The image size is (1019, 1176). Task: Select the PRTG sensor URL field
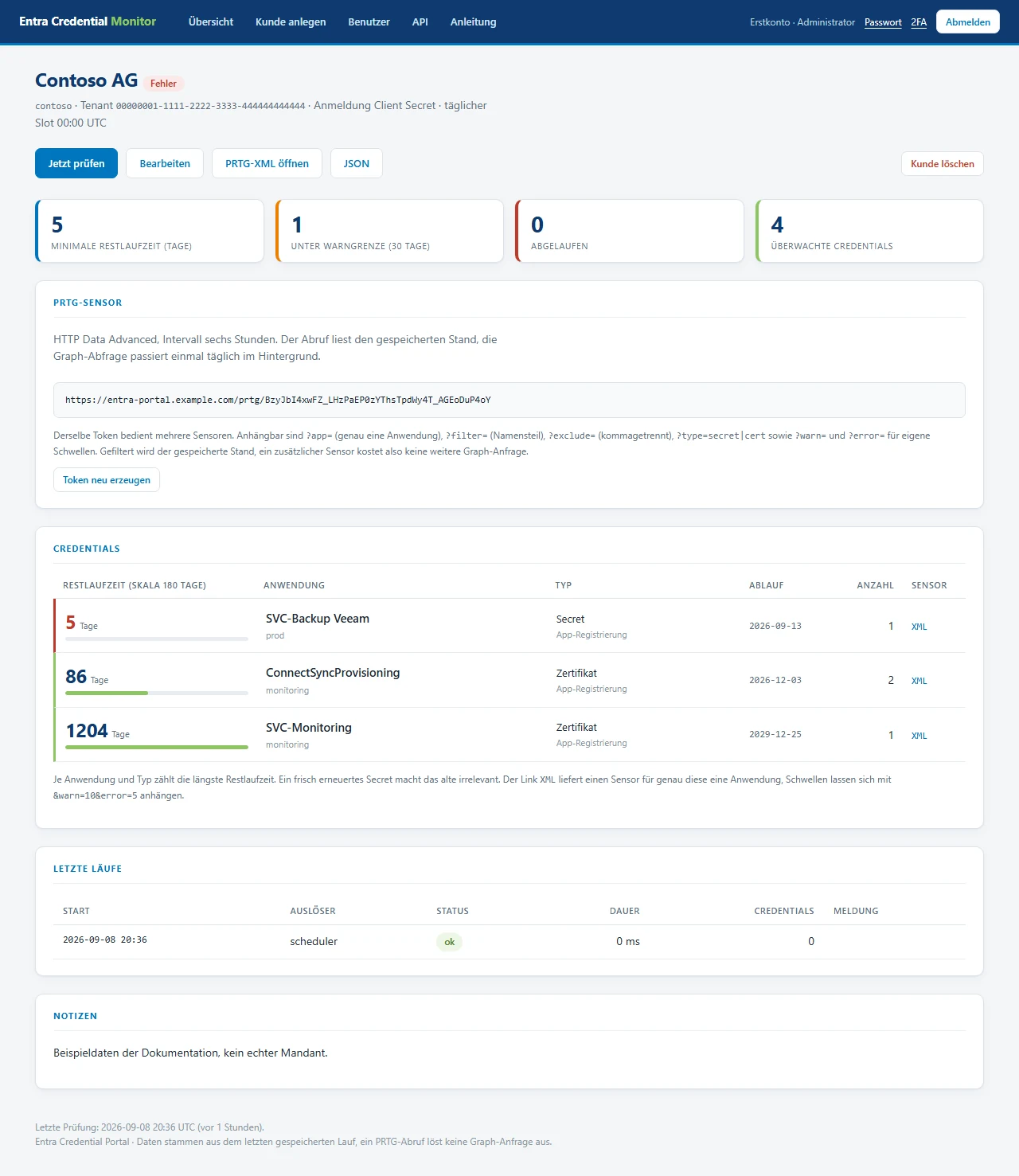click(509, 400)
